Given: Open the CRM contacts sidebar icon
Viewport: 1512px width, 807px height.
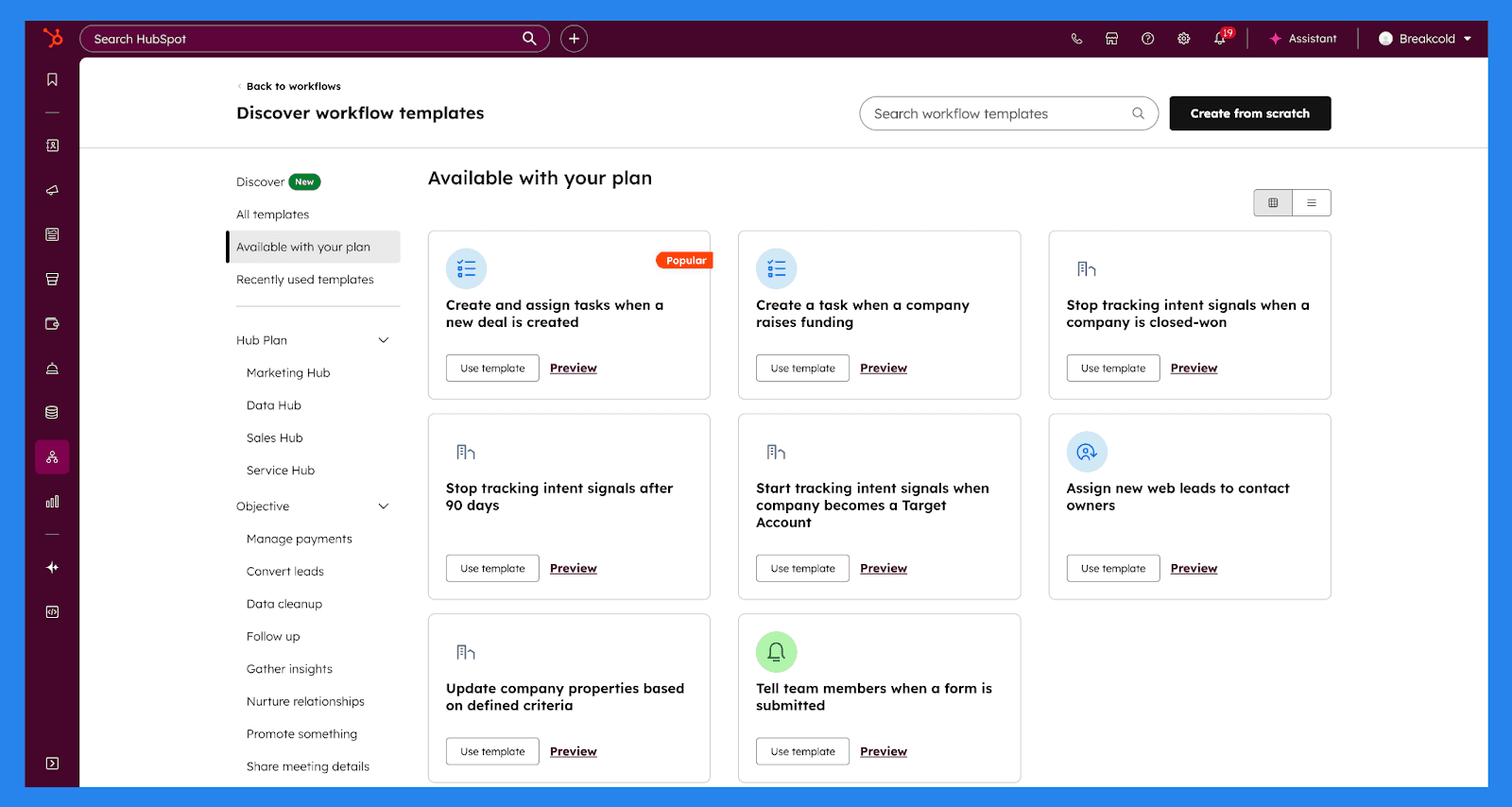Looking at the screenshot, I should click(52, 146).
